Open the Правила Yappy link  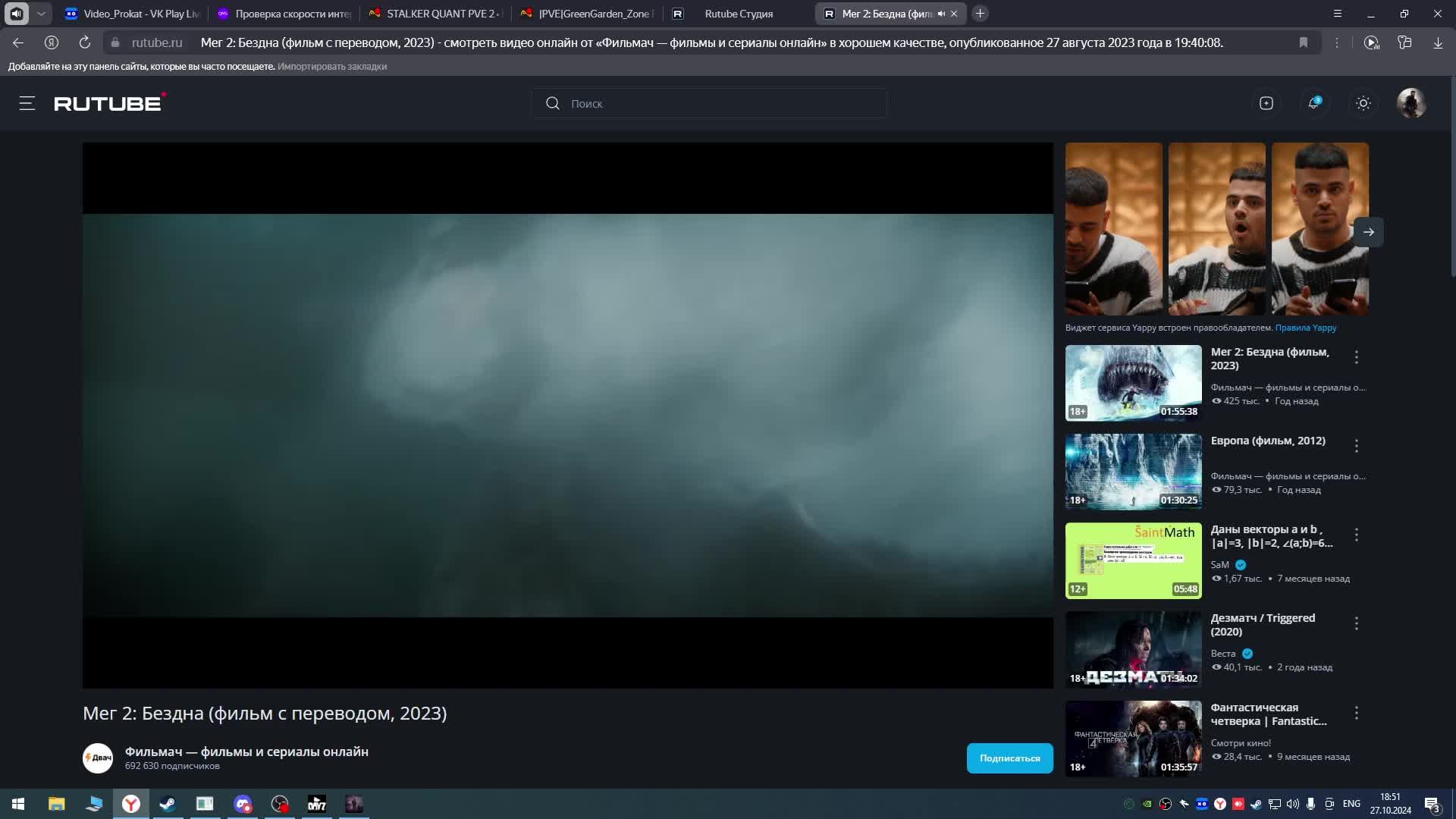point(1306,328)
